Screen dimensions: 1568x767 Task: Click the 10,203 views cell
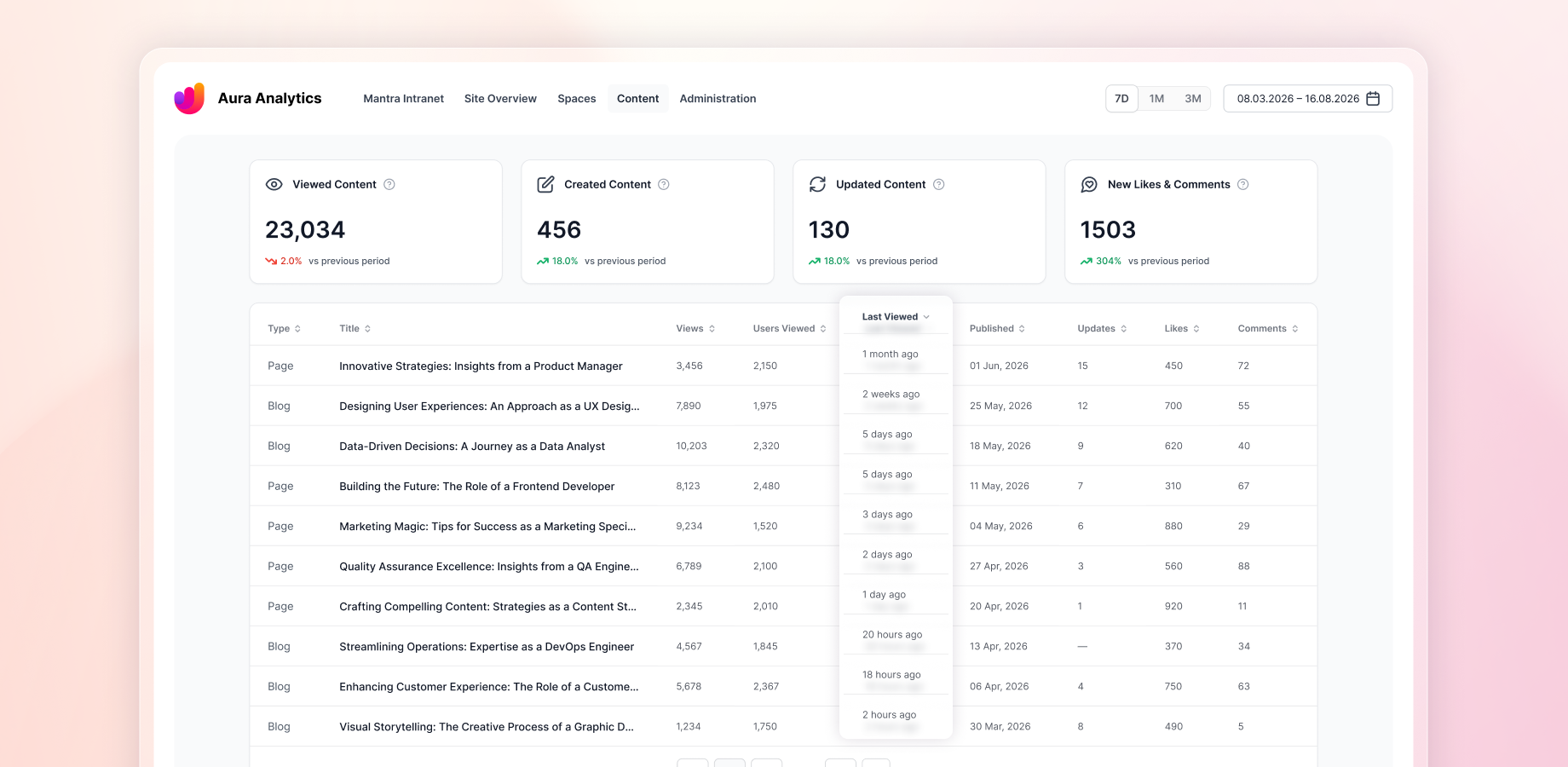[691, 446]
